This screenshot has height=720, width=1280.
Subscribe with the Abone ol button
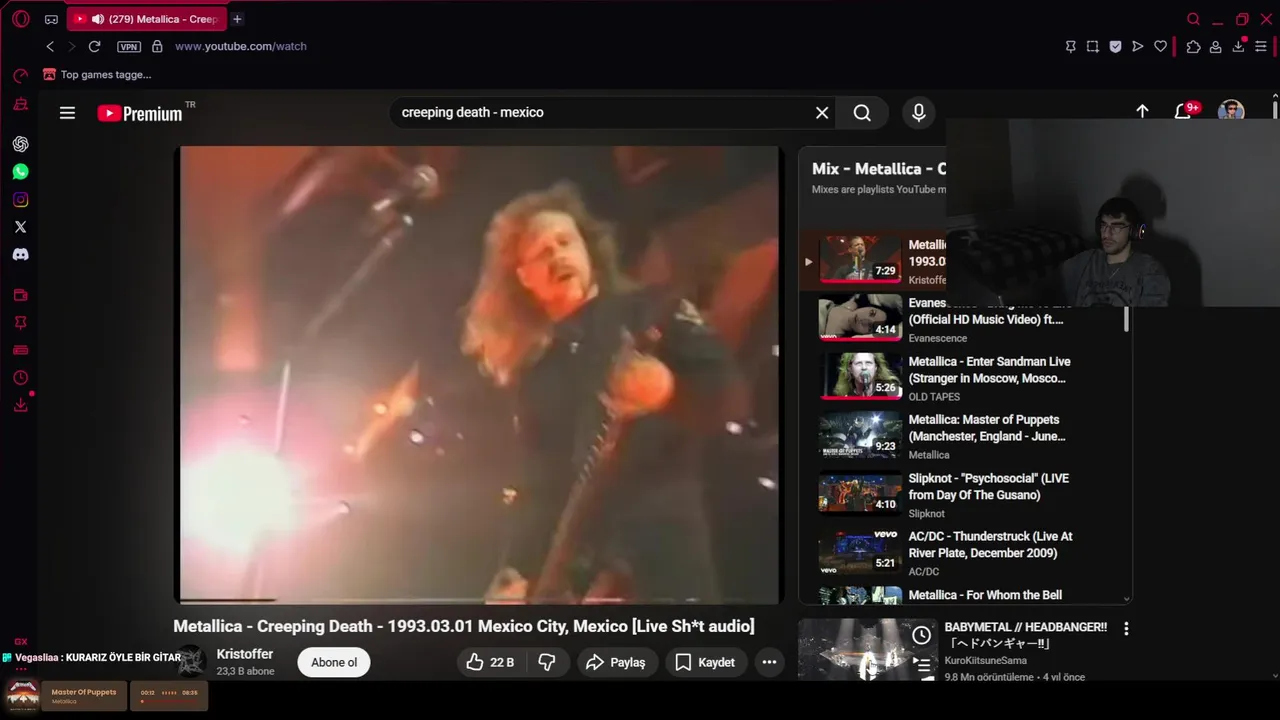coord(334,662)
